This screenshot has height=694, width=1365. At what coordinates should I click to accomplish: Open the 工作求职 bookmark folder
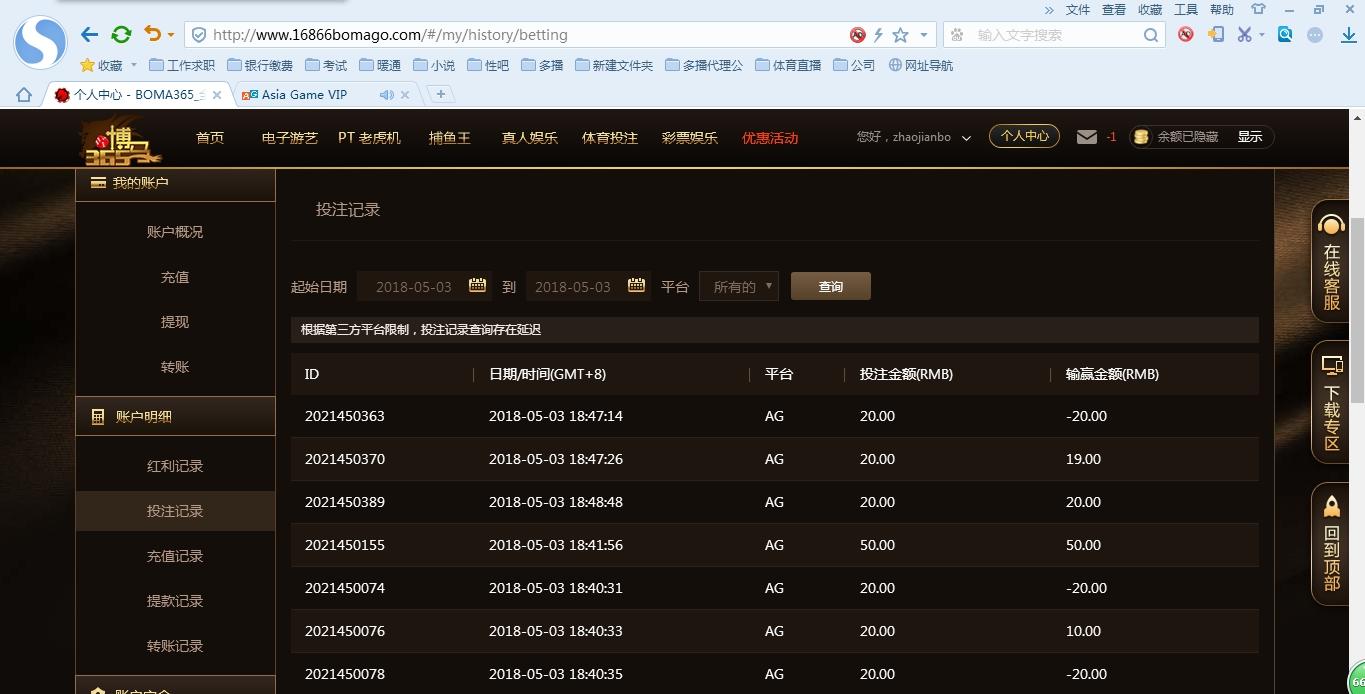[182, 65]
